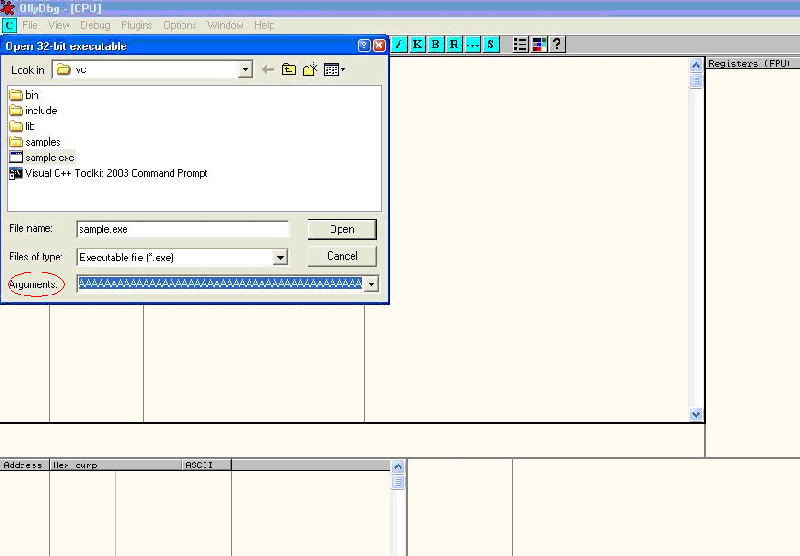Open debugging options list icon
Screen dimensions: 800x556
click(x=520, y=44)
